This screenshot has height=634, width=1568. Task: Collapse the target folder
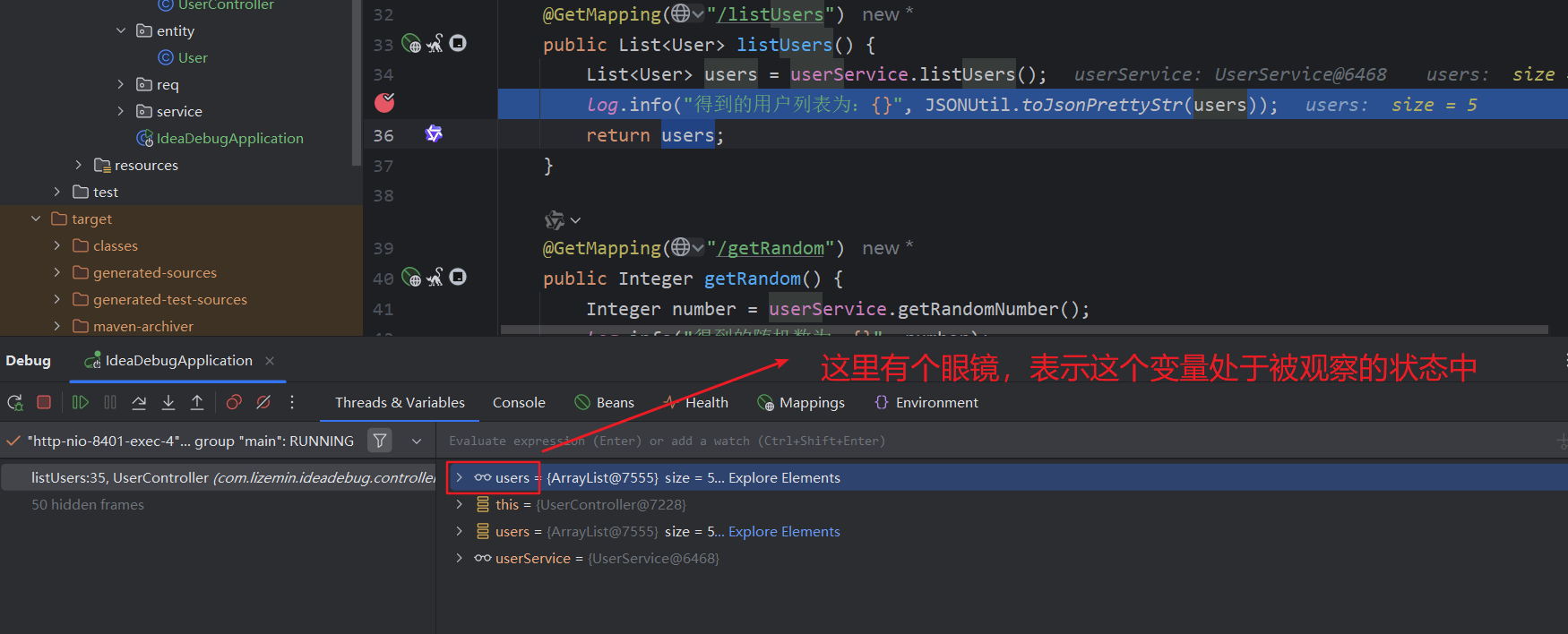36,218
